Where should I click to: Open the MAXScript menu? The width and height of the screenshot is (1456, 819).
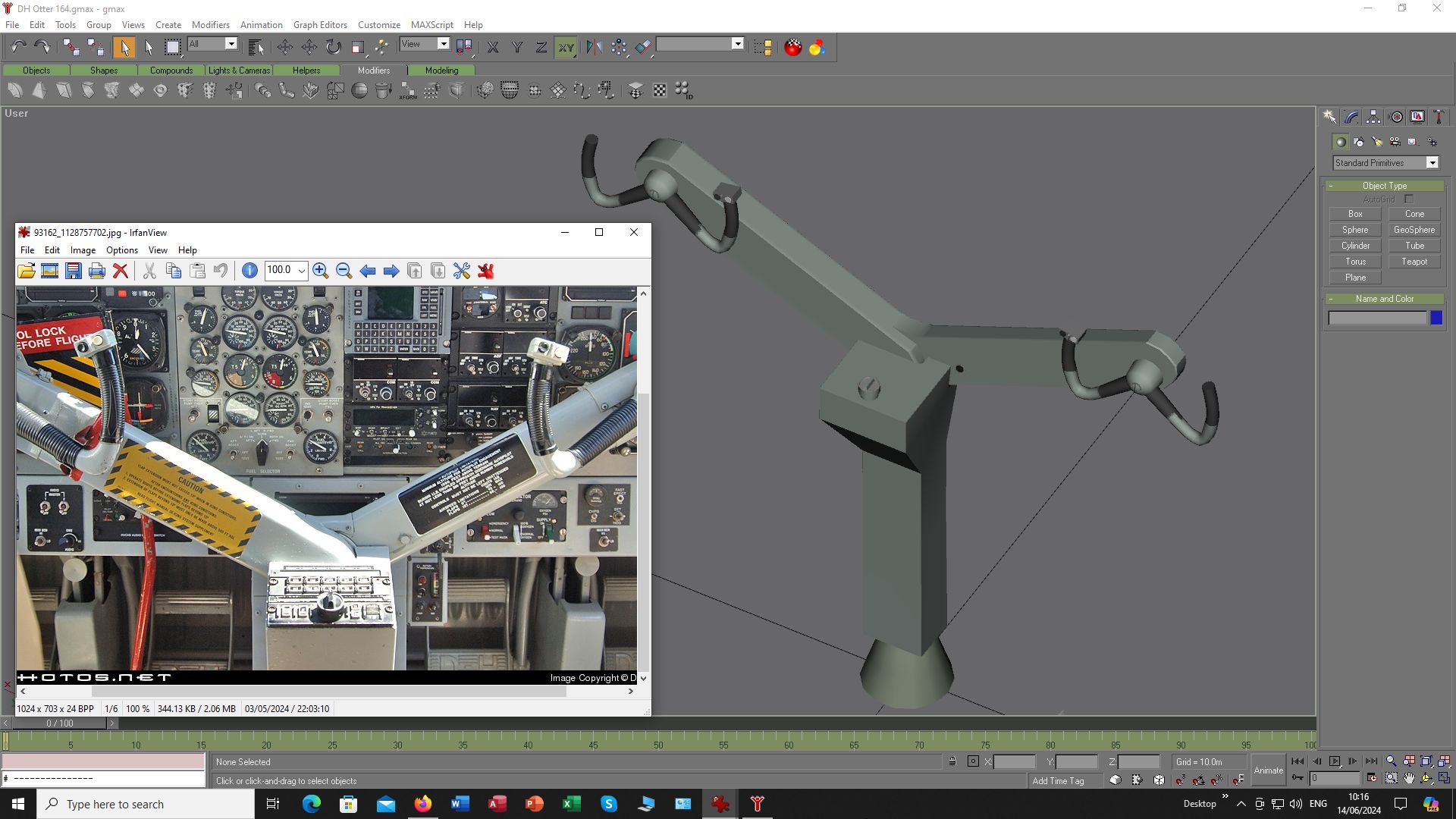point(431,24)
